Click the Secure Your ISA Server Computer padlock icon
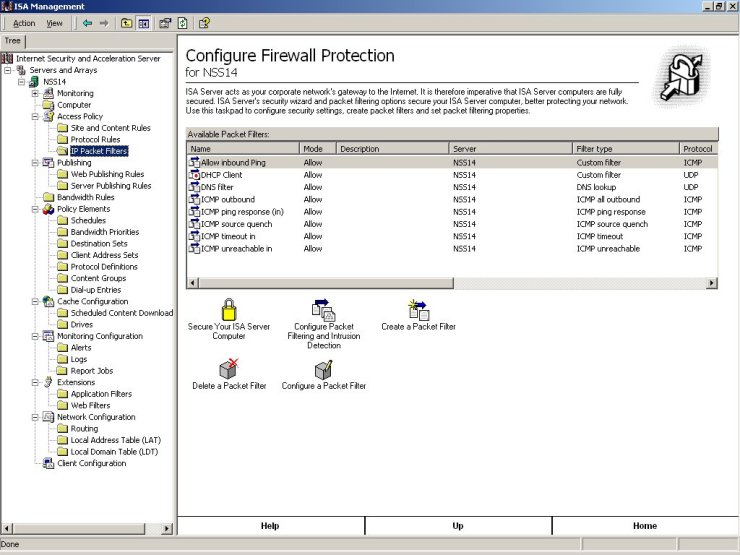The width and height of the screenshot is (740, 555). 229,310
